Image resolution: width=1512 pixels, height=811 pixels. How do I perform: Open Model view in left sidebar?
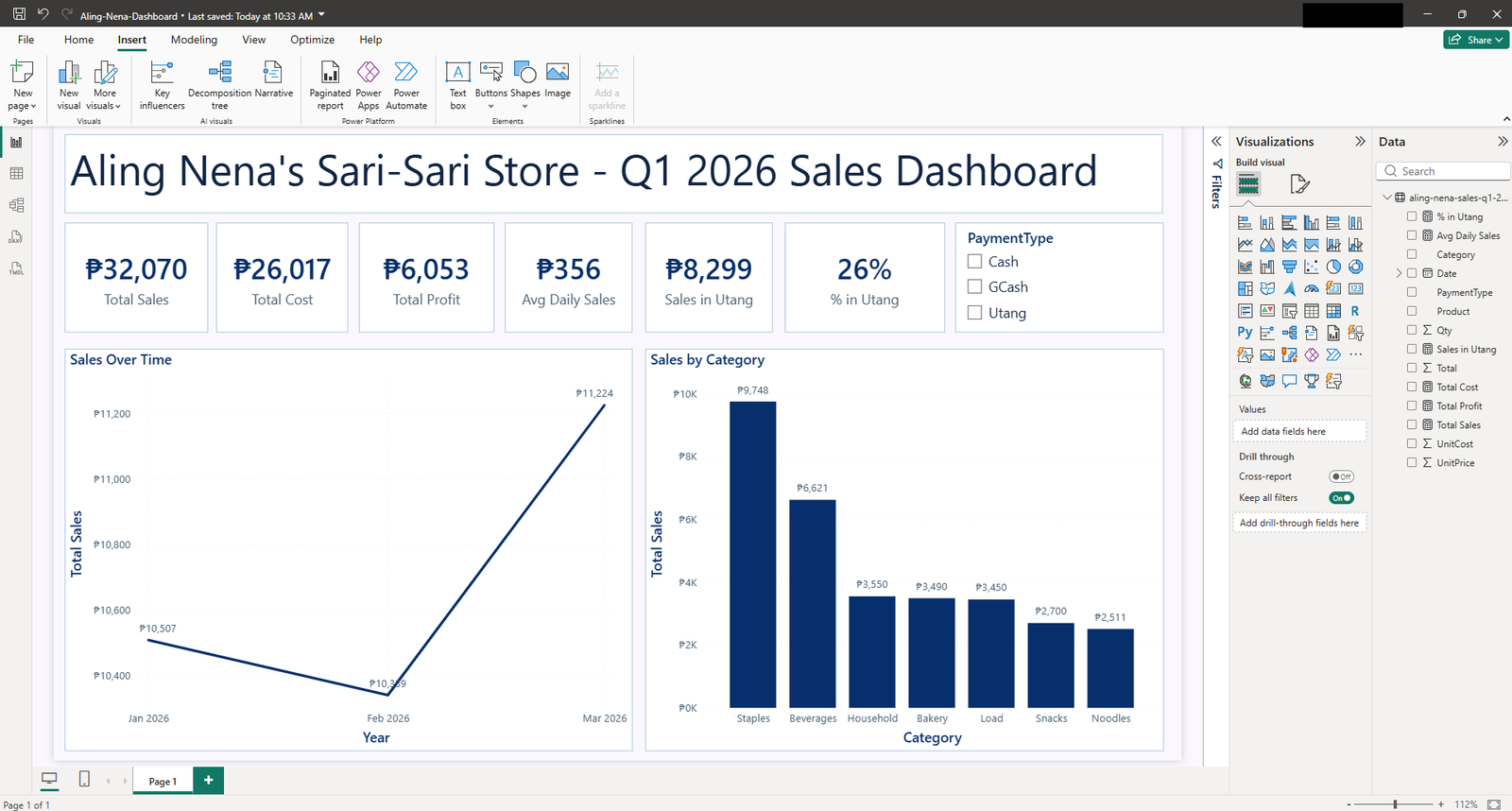[x=16, y=205]
